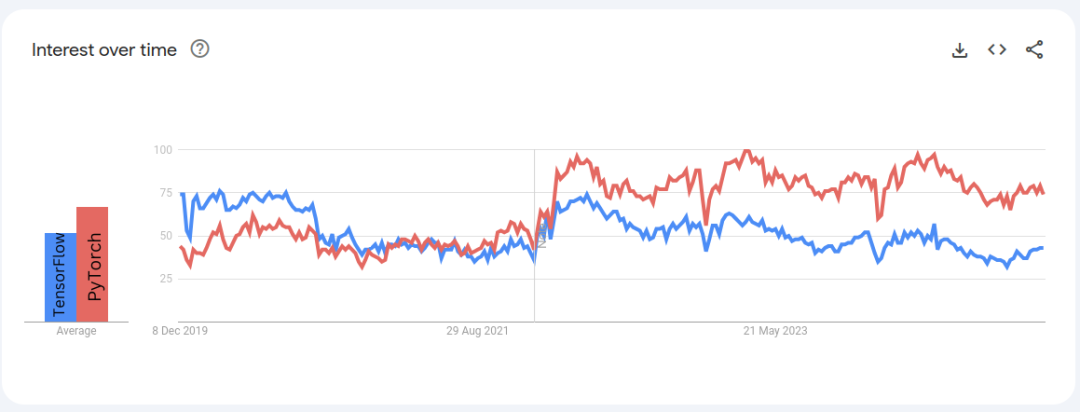Image resolution: width=1080 pixels, height=412 pixels.
Task: Click the red PyTorch line's peak at 100
Action: (x=746, y=151)
